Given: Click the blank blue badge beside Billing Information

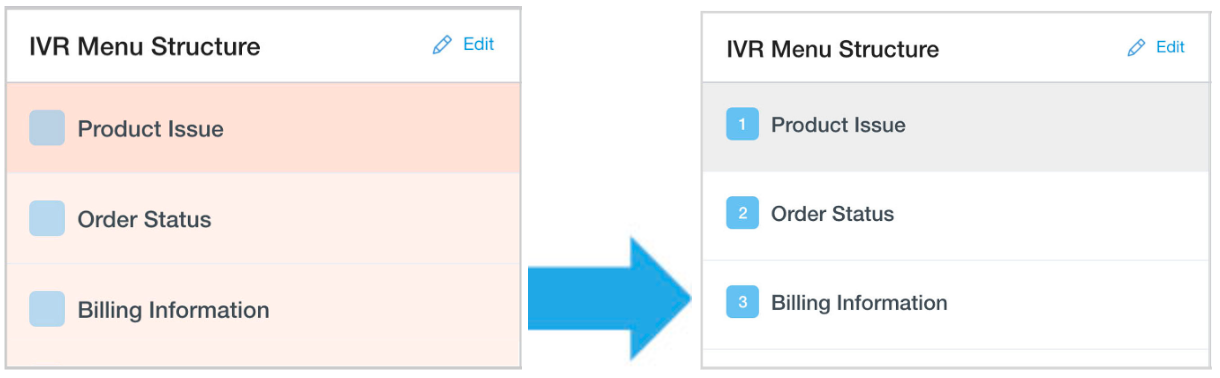Looking at the screenshot, I should pyautogui.click(x=47, y=309).
